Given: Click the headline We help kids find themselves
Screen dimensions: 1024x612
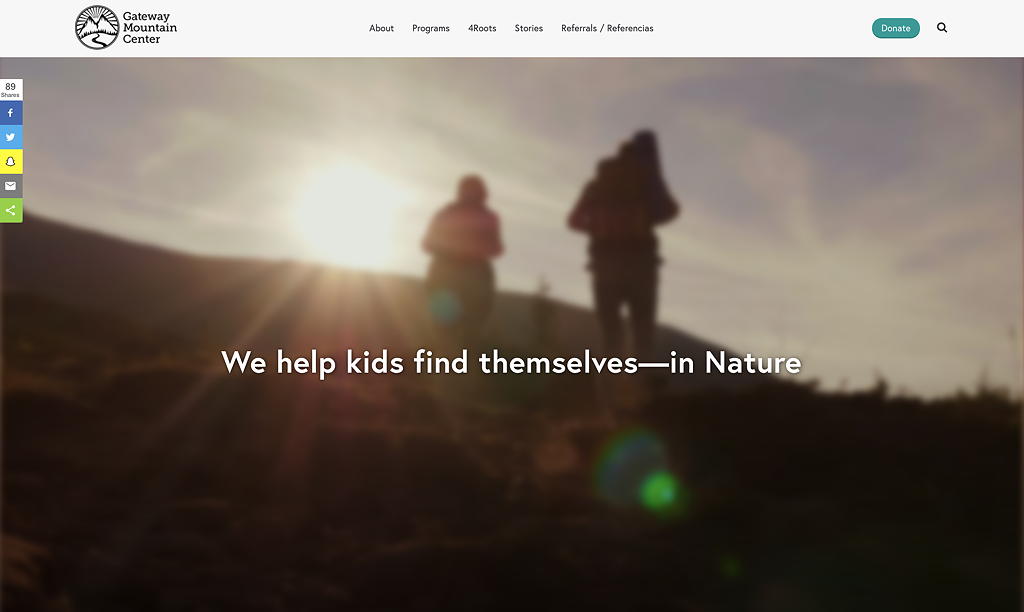Looking at the screenshot, I should [x=511, y=362].
